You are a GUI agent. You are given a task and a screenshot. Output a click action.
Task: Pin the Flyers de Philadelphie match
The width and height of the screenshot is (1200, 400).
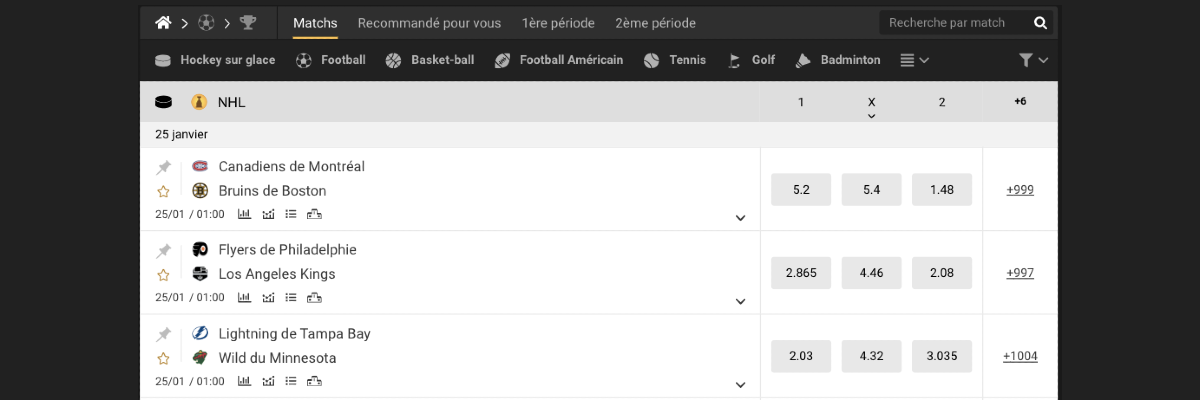[163, 250]
